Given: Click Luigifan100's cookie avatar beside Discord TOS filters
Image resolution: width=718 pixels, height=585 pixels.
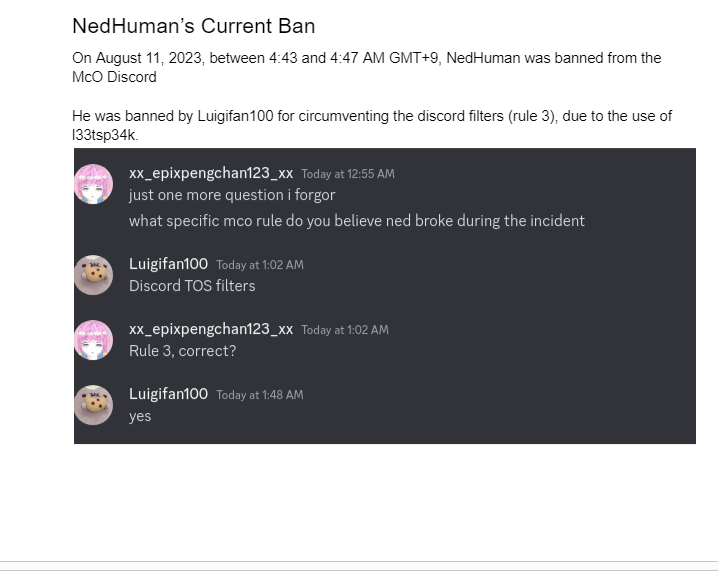Looking at the screenshot, I should (93, 275).
